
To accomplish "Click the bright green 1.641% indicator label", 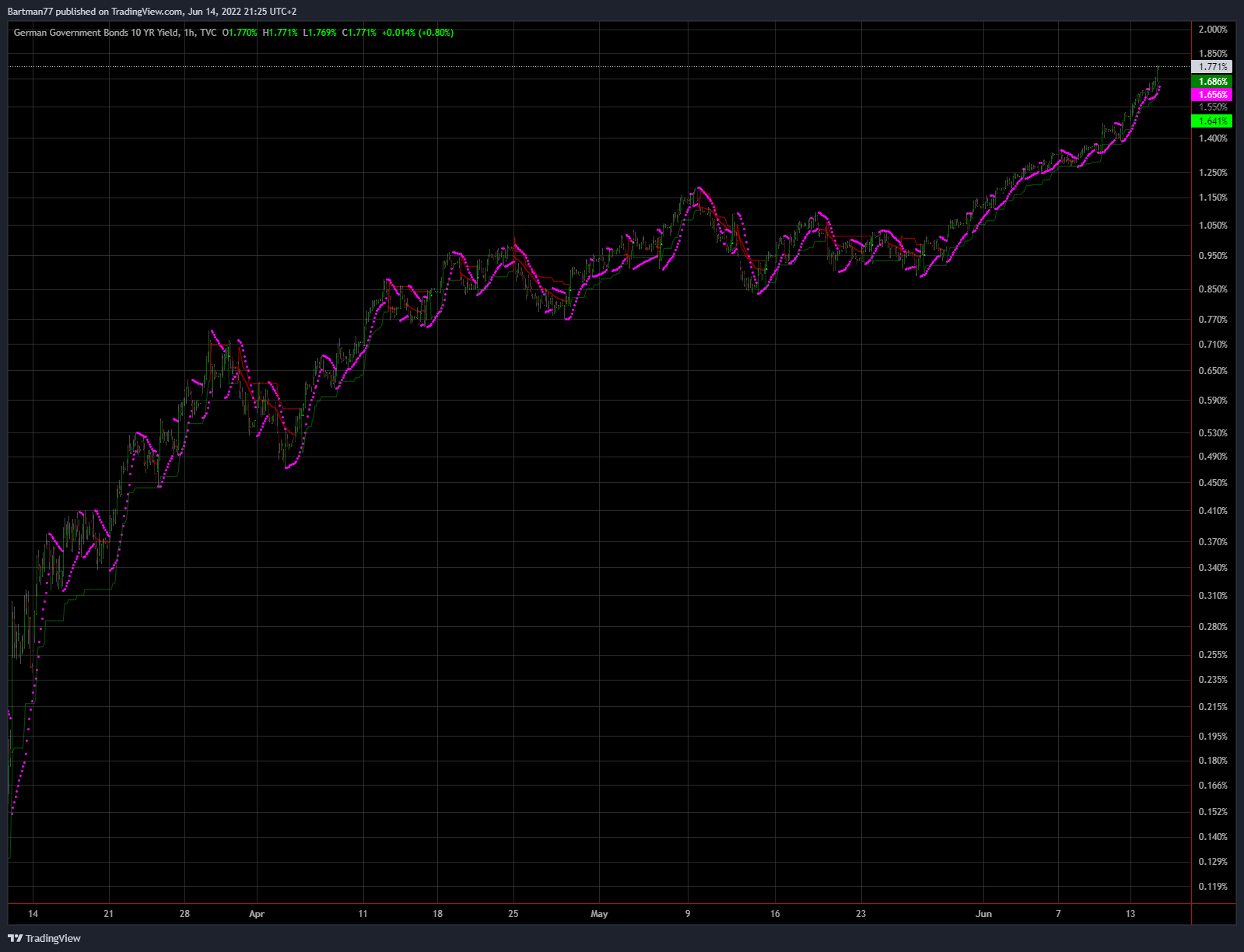I will coord(1212,121).
